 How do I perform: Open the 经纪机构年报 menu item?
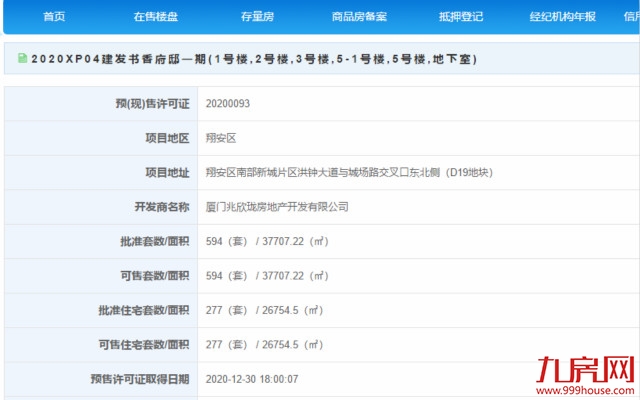[562, 16]
